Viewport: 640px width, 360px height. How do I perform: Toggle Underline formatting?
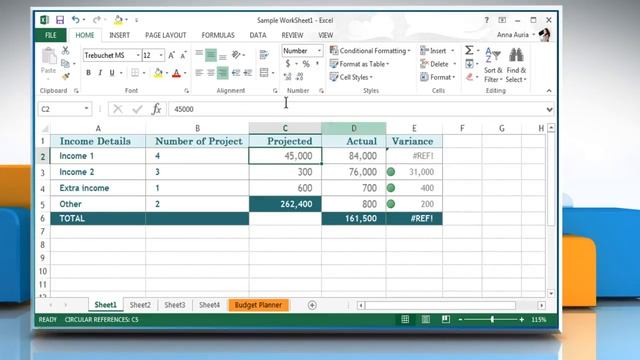pyautogui.click(x=112, y=73)
